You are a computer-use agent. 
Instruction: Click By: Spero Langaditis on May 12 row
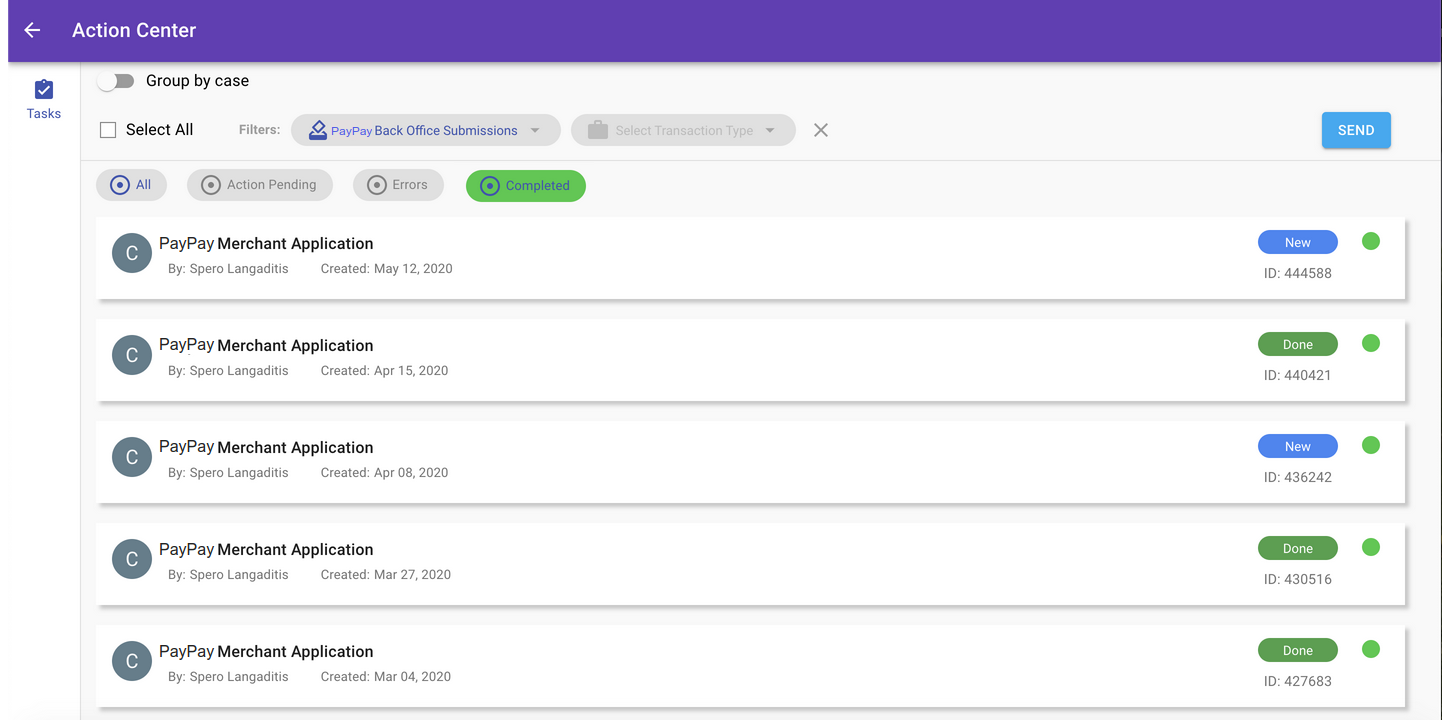[228, 269]
